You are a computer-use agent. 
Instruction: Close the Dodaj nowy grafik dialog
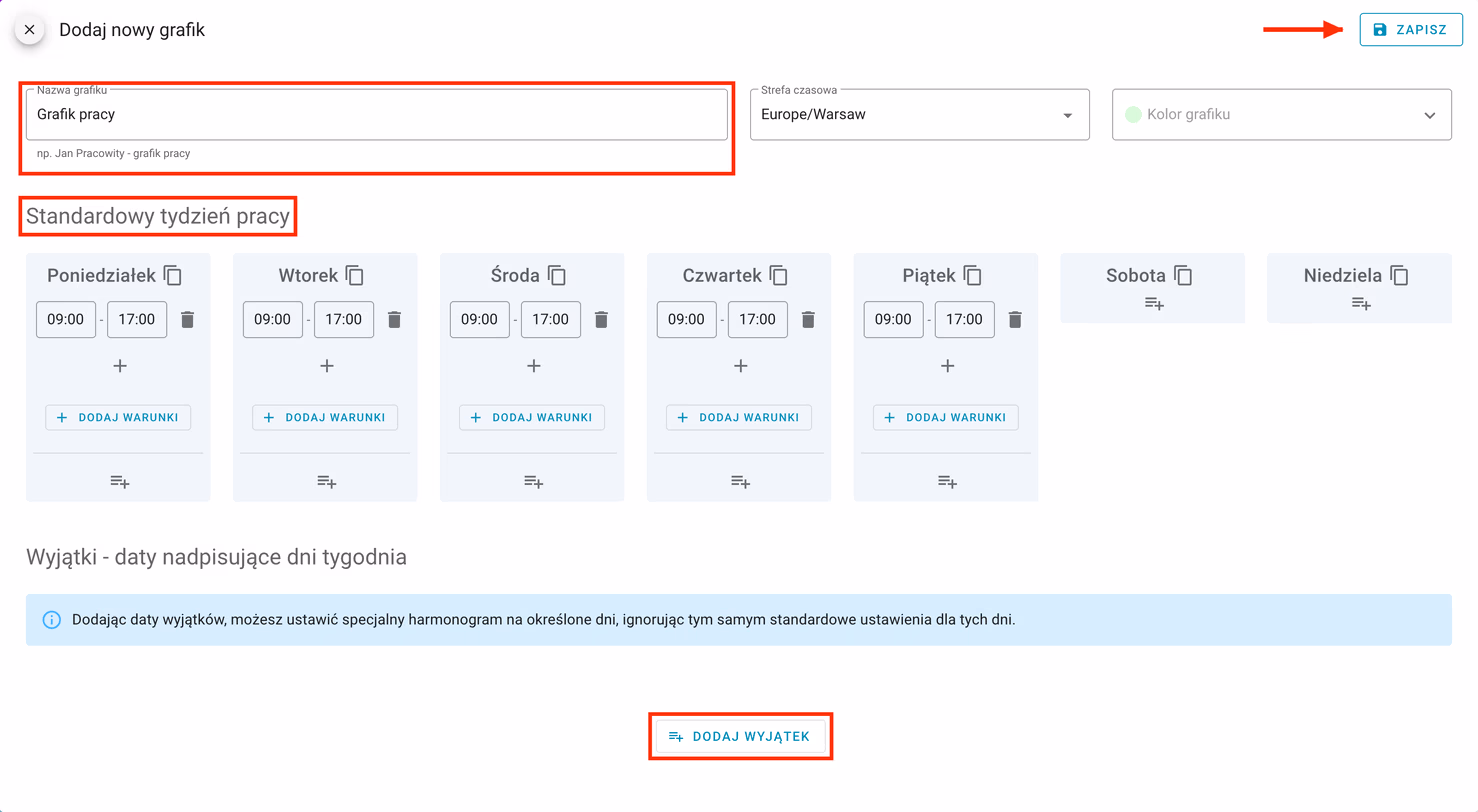pyautogui.click(x=29, y=30)
